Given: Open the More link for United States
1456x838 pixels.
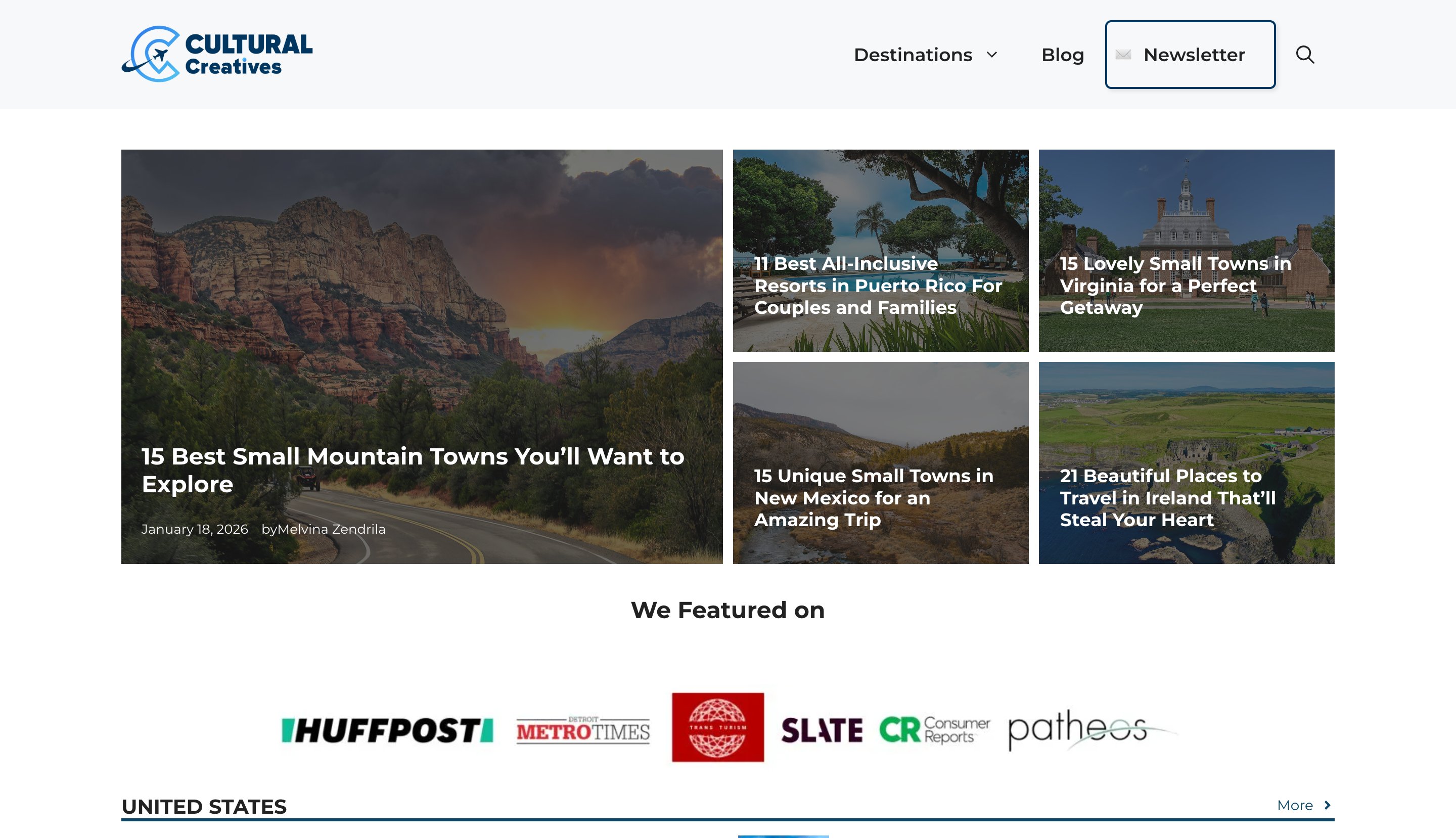Looking at the screenshot, I should (x=1294, y=805).
